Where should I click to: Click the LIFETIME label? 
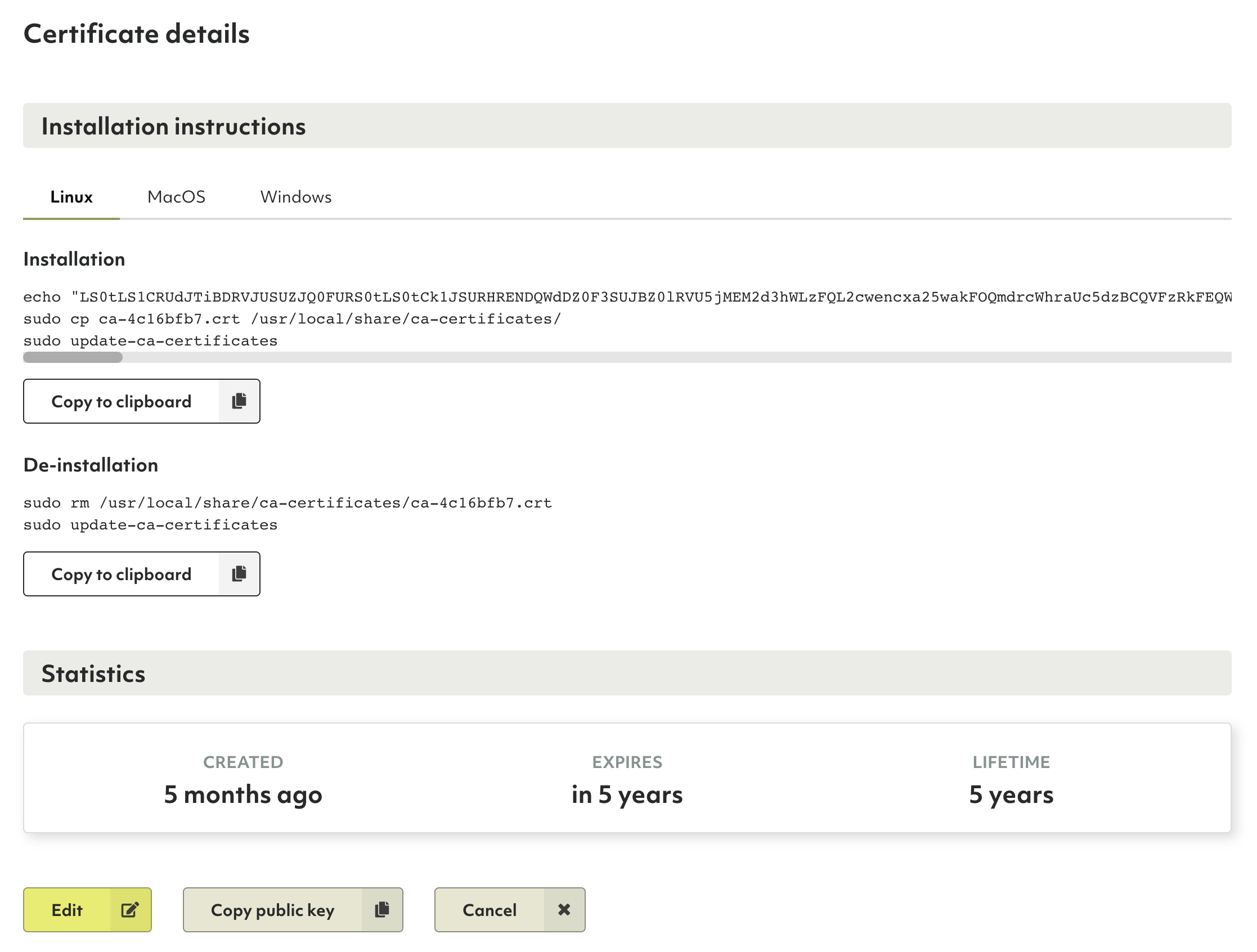1012,762
